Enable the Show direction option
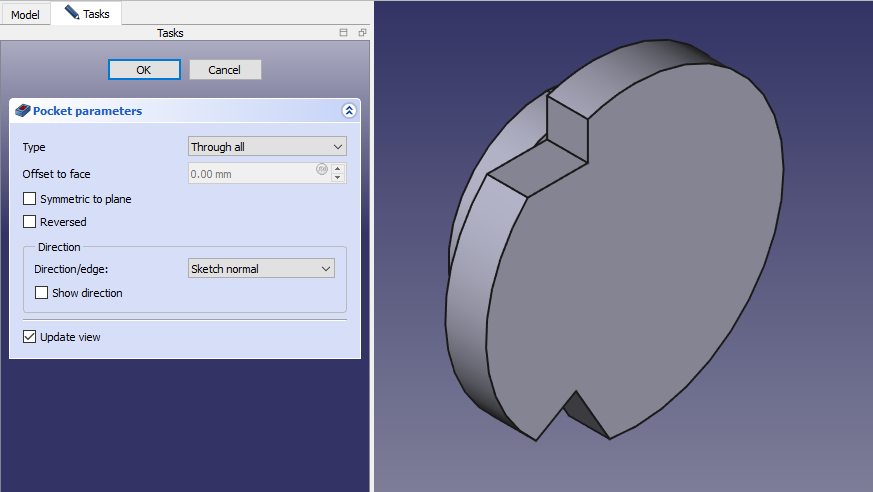This screenshot has width=873, height=492. coord(42,293)
